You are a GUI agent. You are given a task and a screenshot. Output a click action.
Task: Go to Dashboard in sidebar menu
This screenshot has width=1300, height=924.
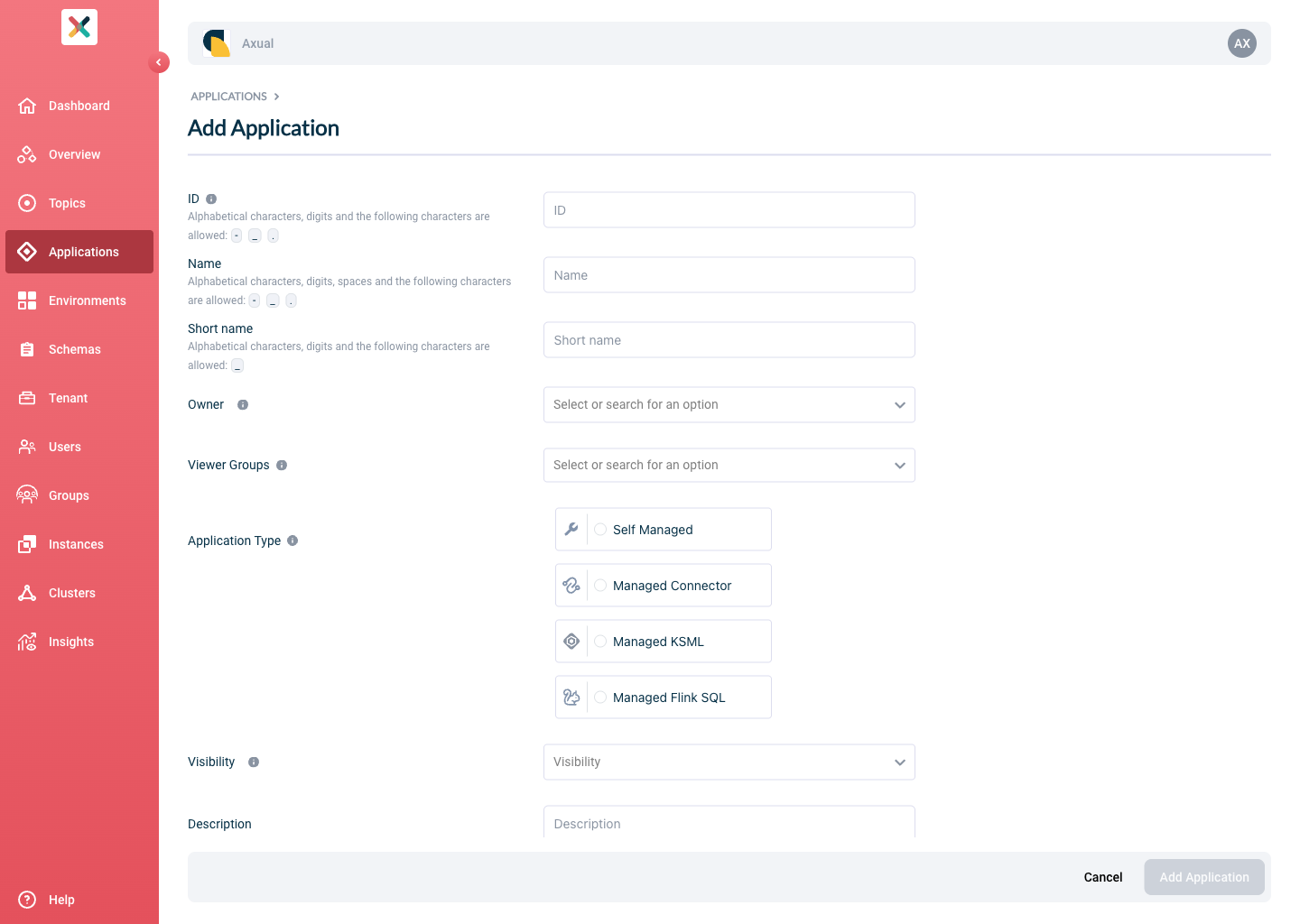79,106
